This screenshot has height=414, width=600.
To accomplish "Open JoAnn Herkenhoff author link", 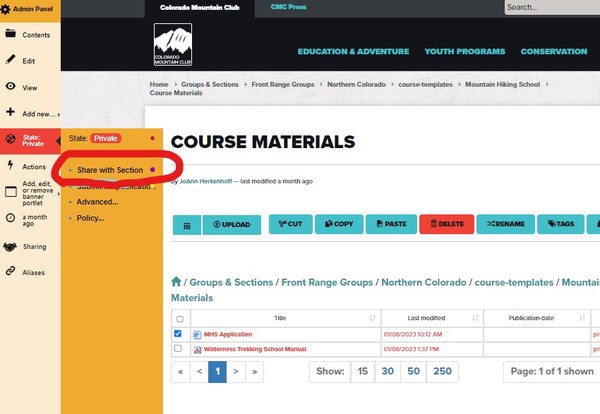I will pyautogui.click(x=205, y=181).
